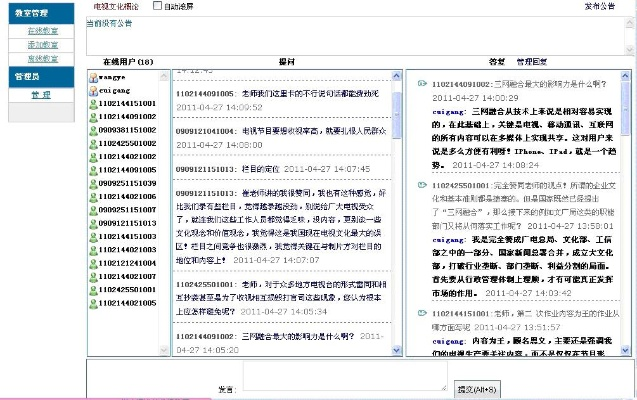Select the 答复 heading tab
The height and width of the screenshot is (400, 637).
point(496,62)
